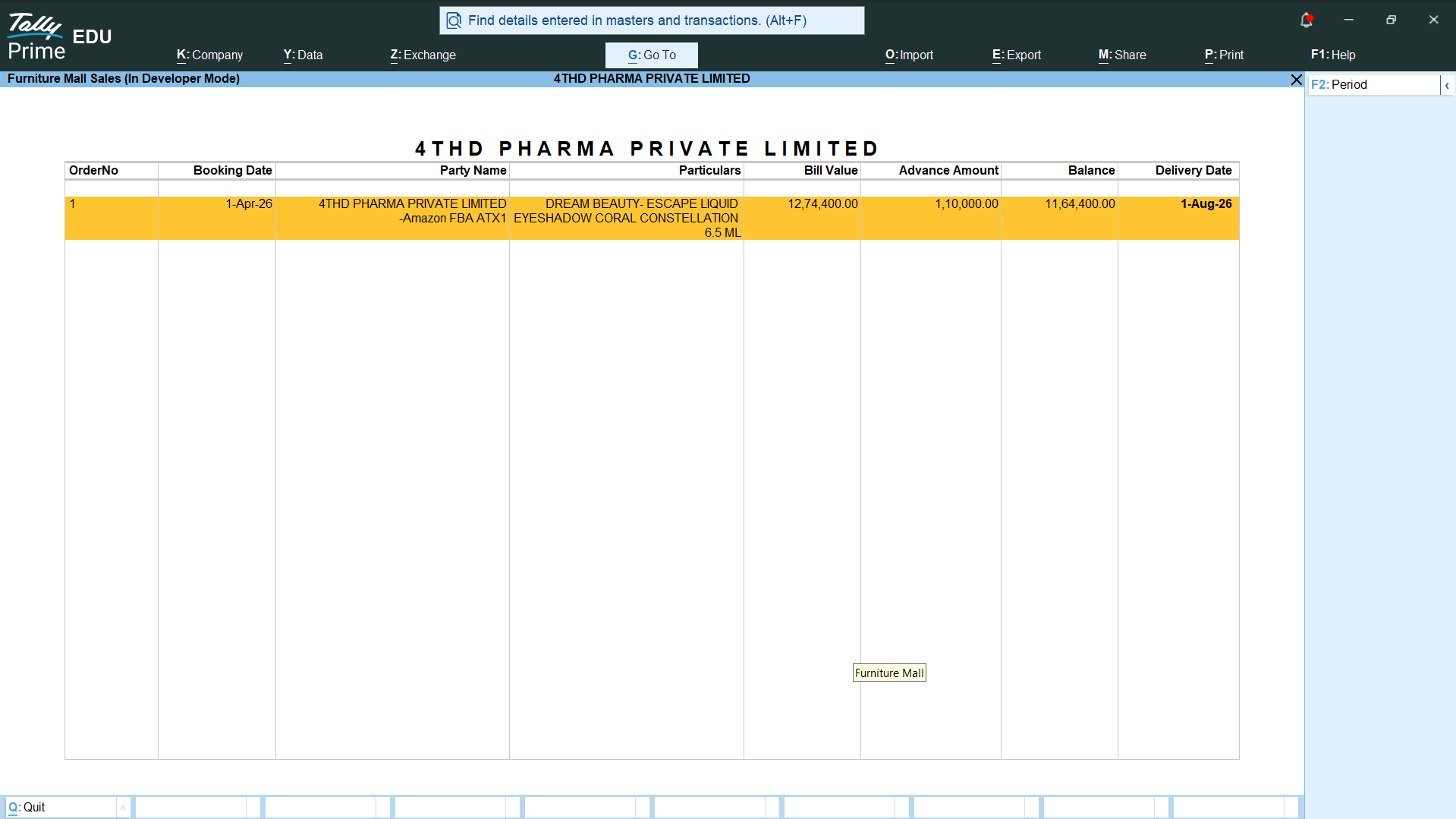Restore down the Tally Prime window
The width and height of the screenshot is (1456, 819).
pos(1391,20)
